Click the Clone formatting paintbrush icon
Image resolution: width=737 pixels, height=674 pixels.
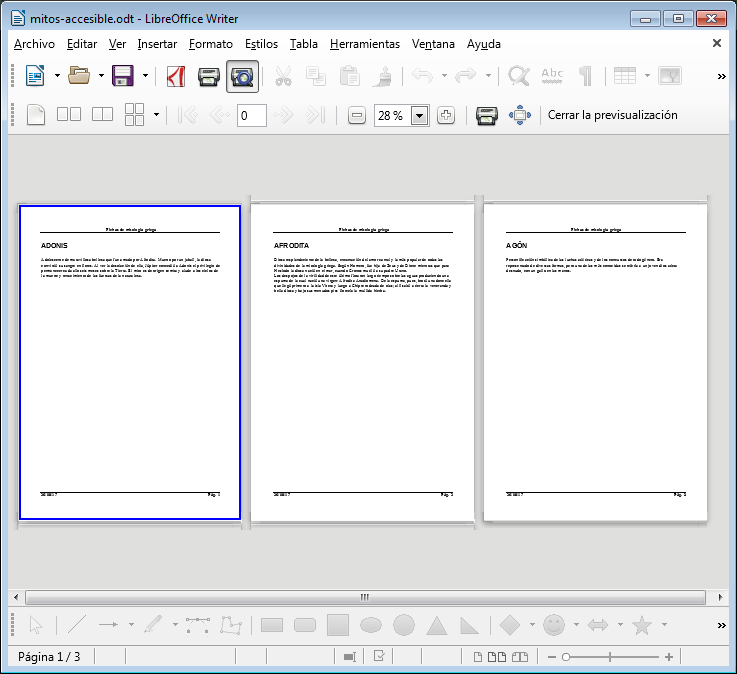coord(383,76)
